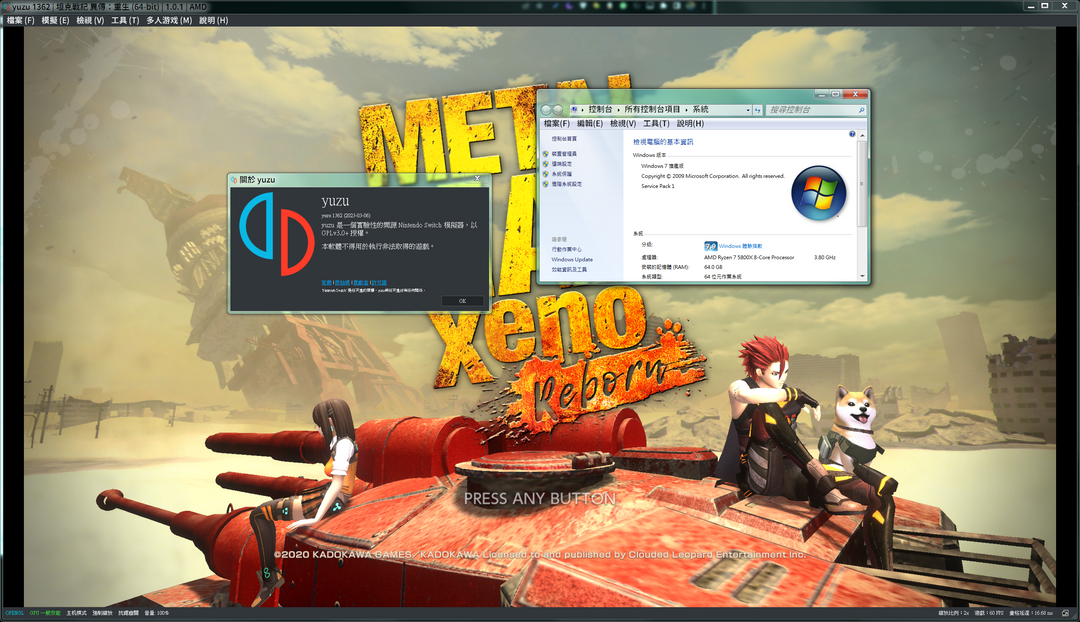The width and height of the screenshot is (1080, 622).
Task: Click the Windows logo in System window
Action: [818, 193]
